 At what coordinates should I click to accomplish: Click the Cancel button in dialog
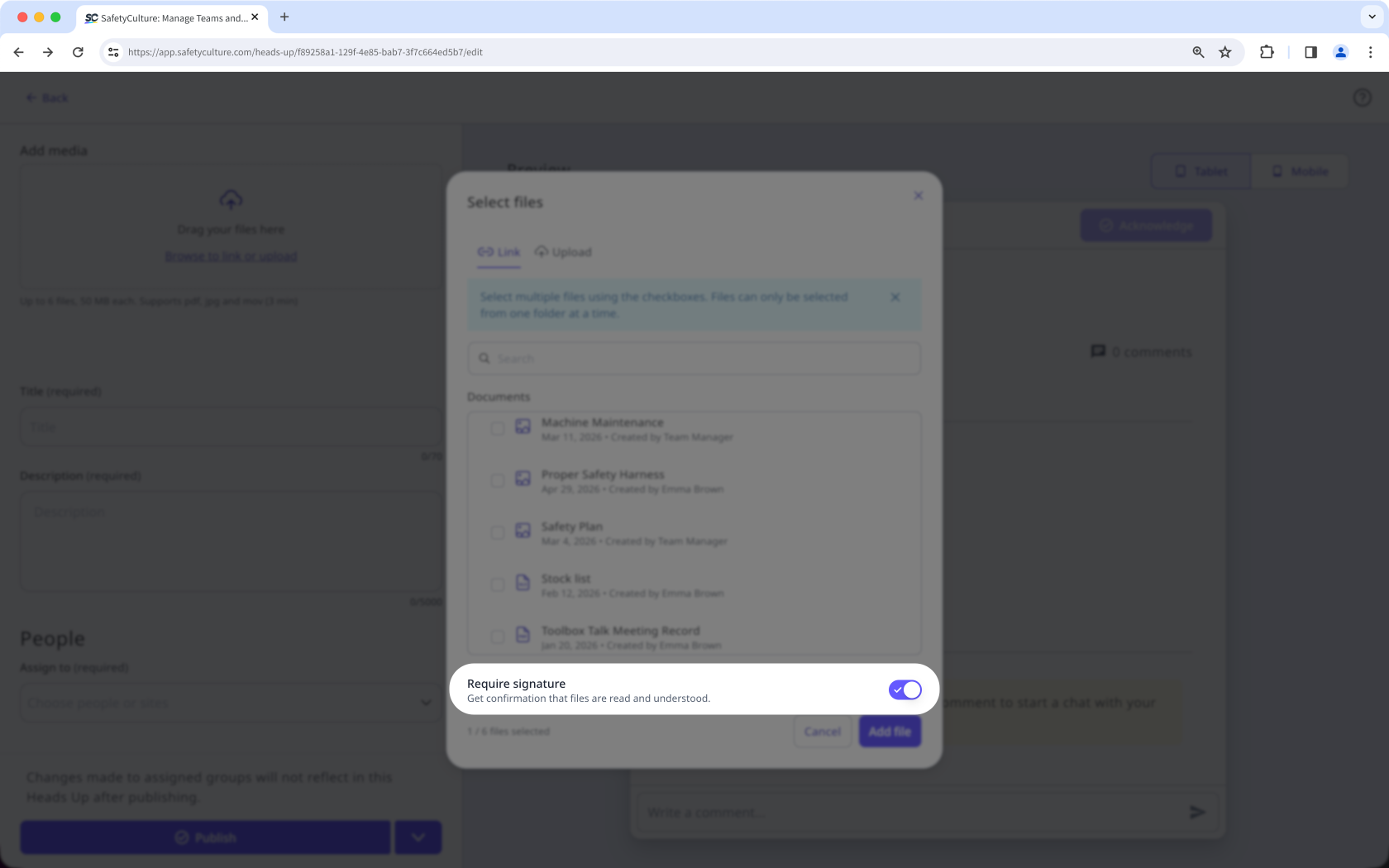(822, 732)
